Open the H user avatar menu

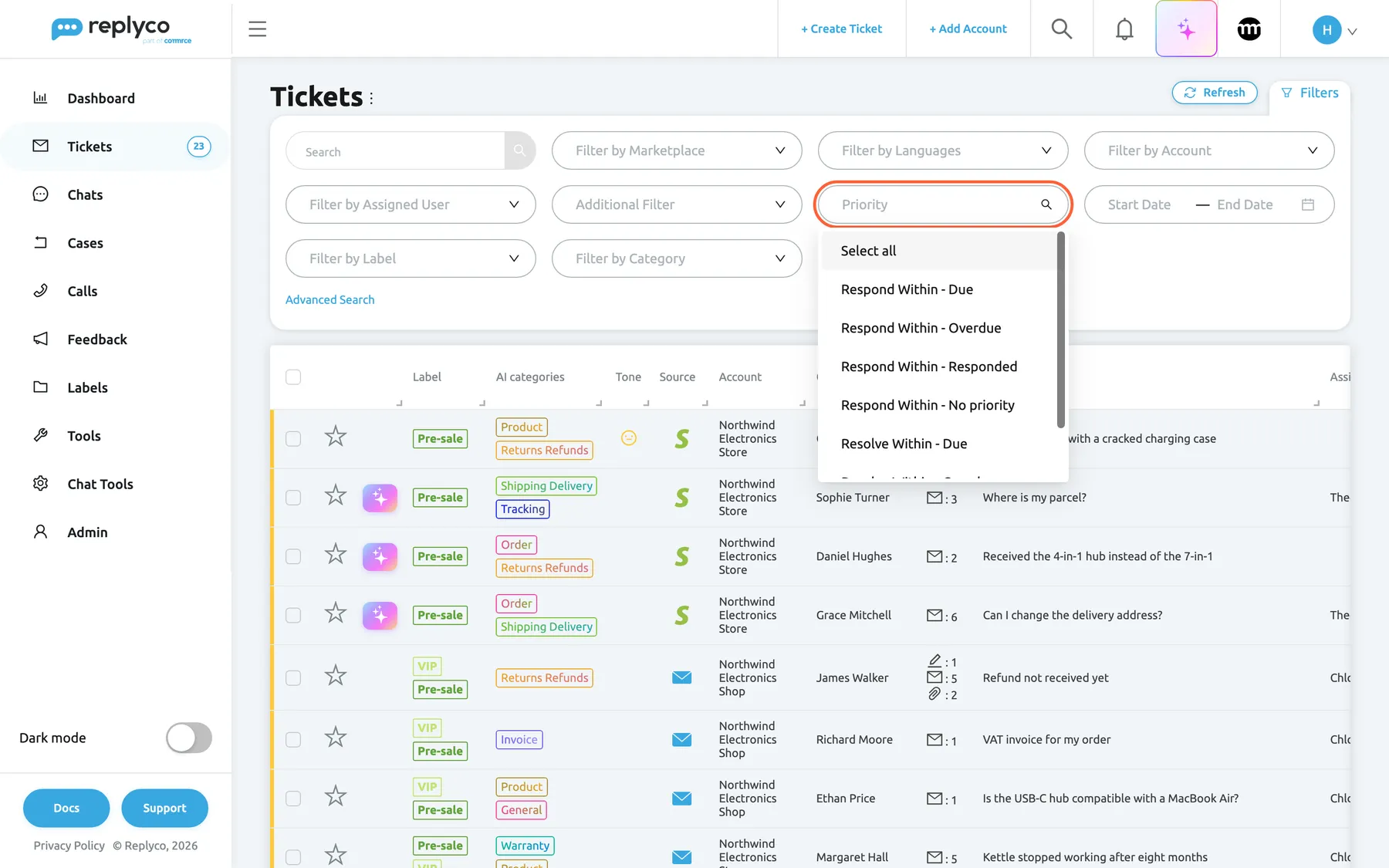pyautogui.click(x=1335, y=30)
